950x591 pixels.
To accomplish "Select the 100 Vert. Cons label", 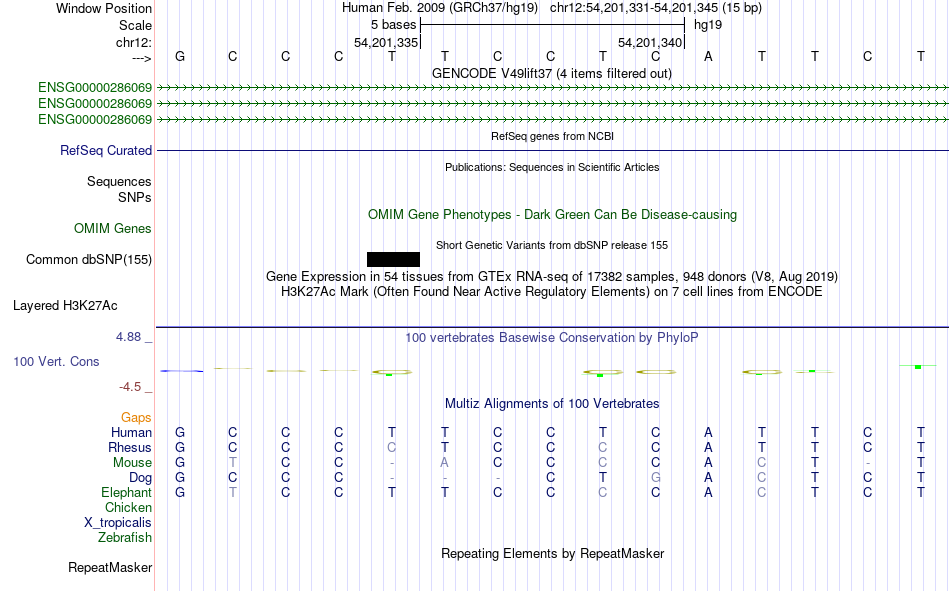I will coord(56,361).
